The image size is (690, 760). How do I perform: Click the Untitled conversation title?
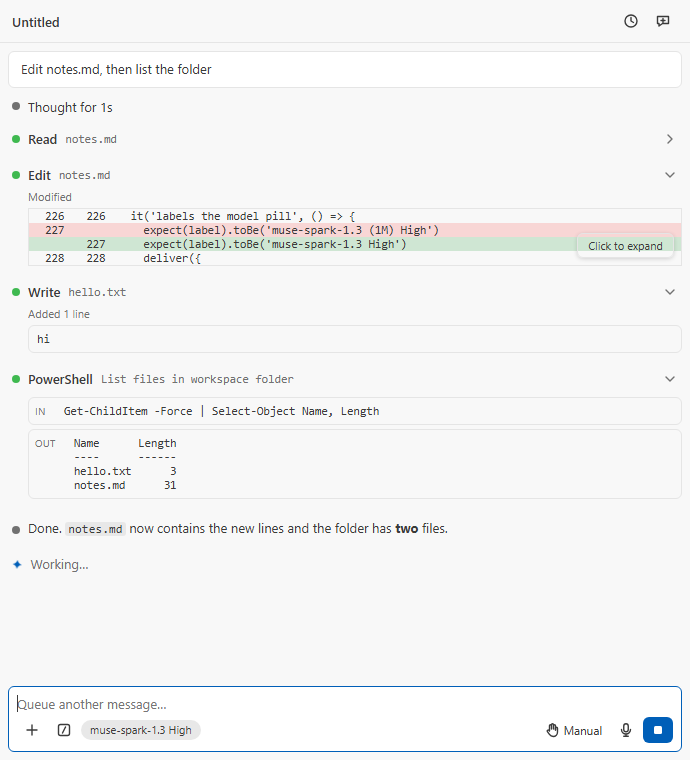[36, 23]
